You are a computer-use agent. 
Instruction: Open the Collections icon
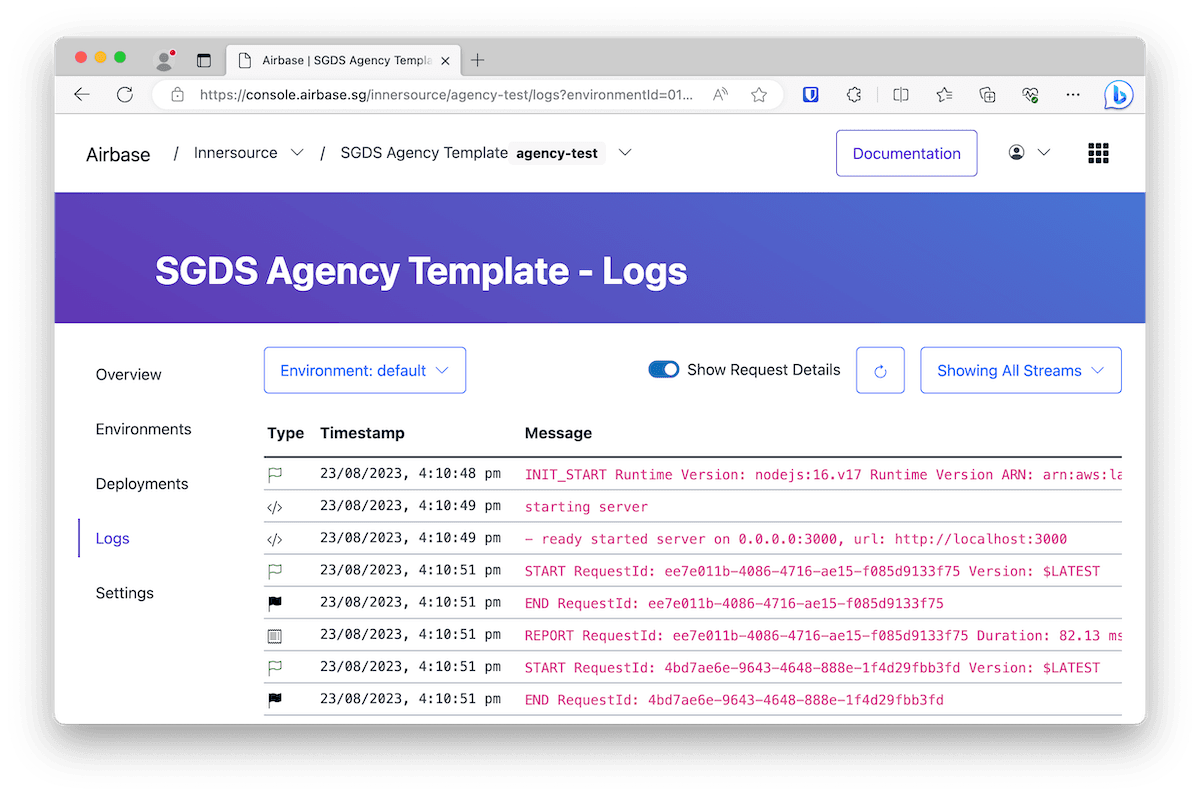[987, 95]
